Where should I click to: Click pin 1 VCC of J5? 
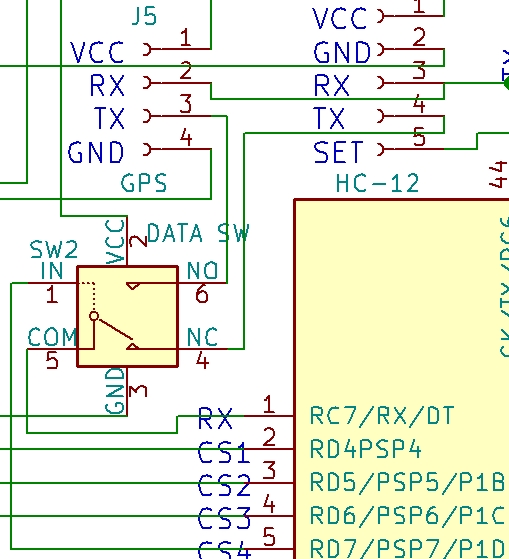click(x=177, y=49)
